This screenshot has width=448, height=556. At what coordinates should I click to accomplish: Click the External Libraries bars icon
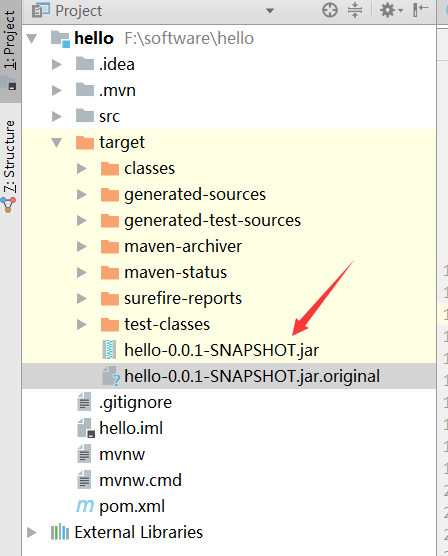[60, 532]
